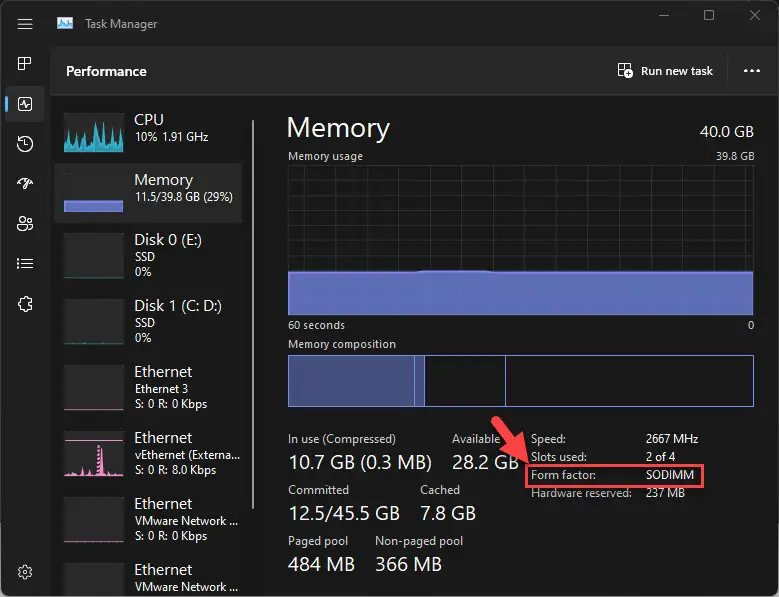Click the 40.0 GB total memory text
The image size is (779, 597).
click(726, 132)
